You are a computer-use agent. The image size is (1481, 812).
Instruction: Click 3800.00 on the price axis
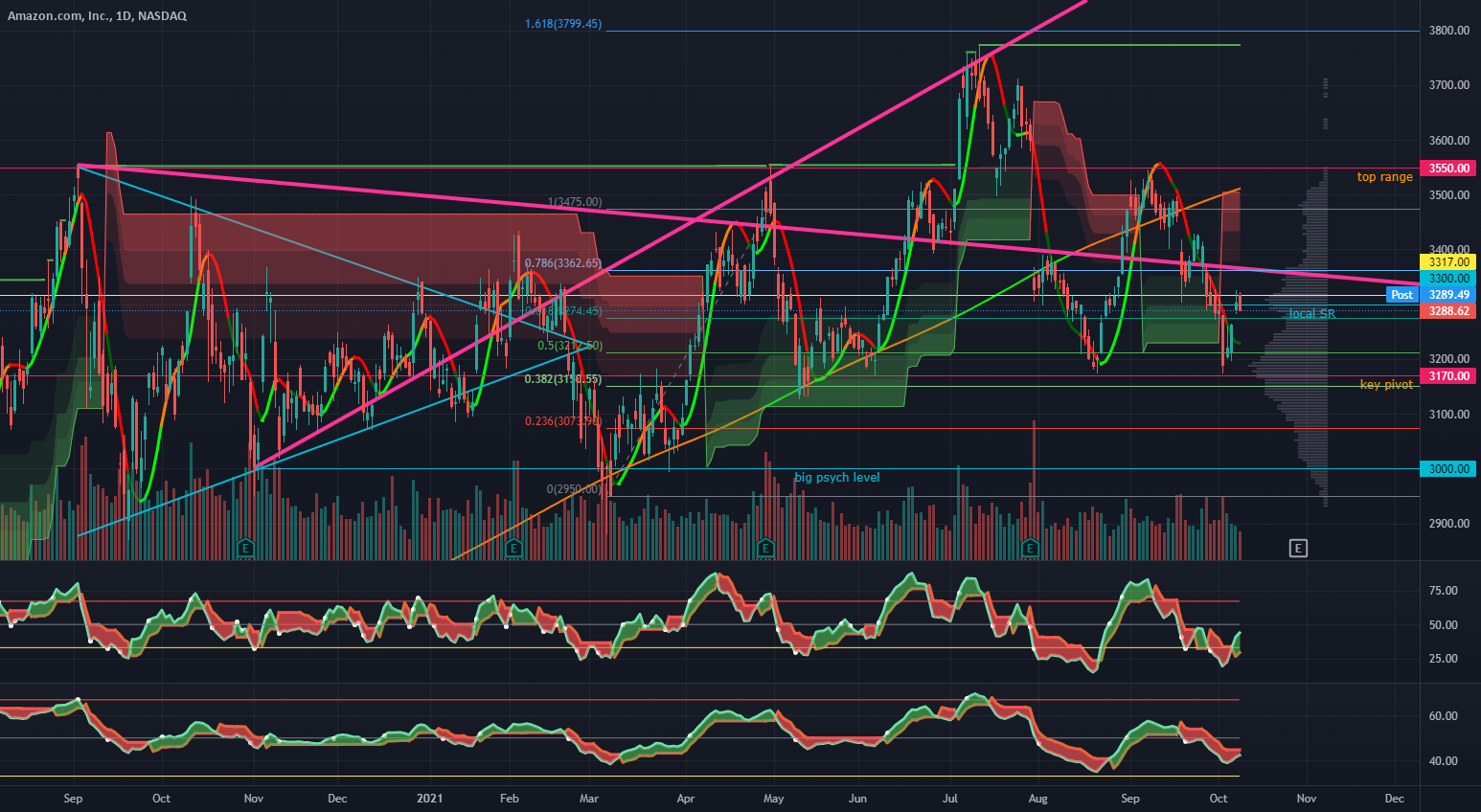click(x=1448, y=31)
